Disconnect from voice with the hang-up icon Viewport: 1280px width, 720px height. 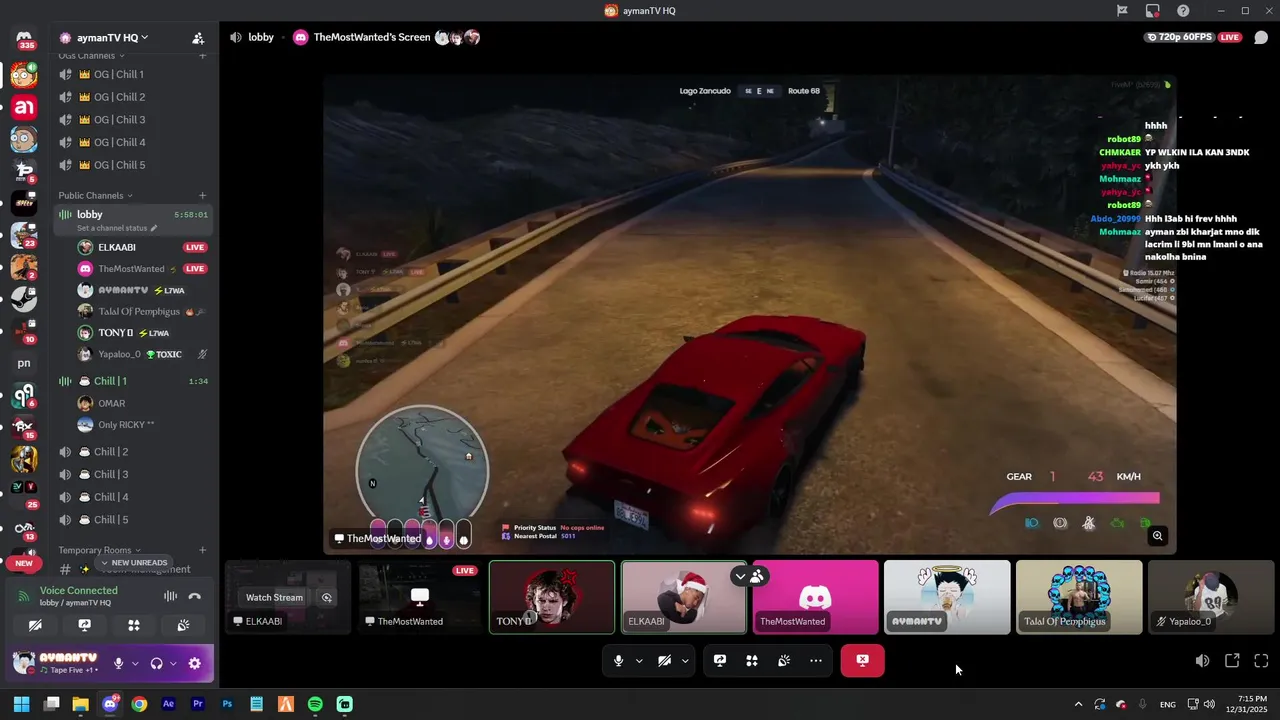click(x=195, y=596)
